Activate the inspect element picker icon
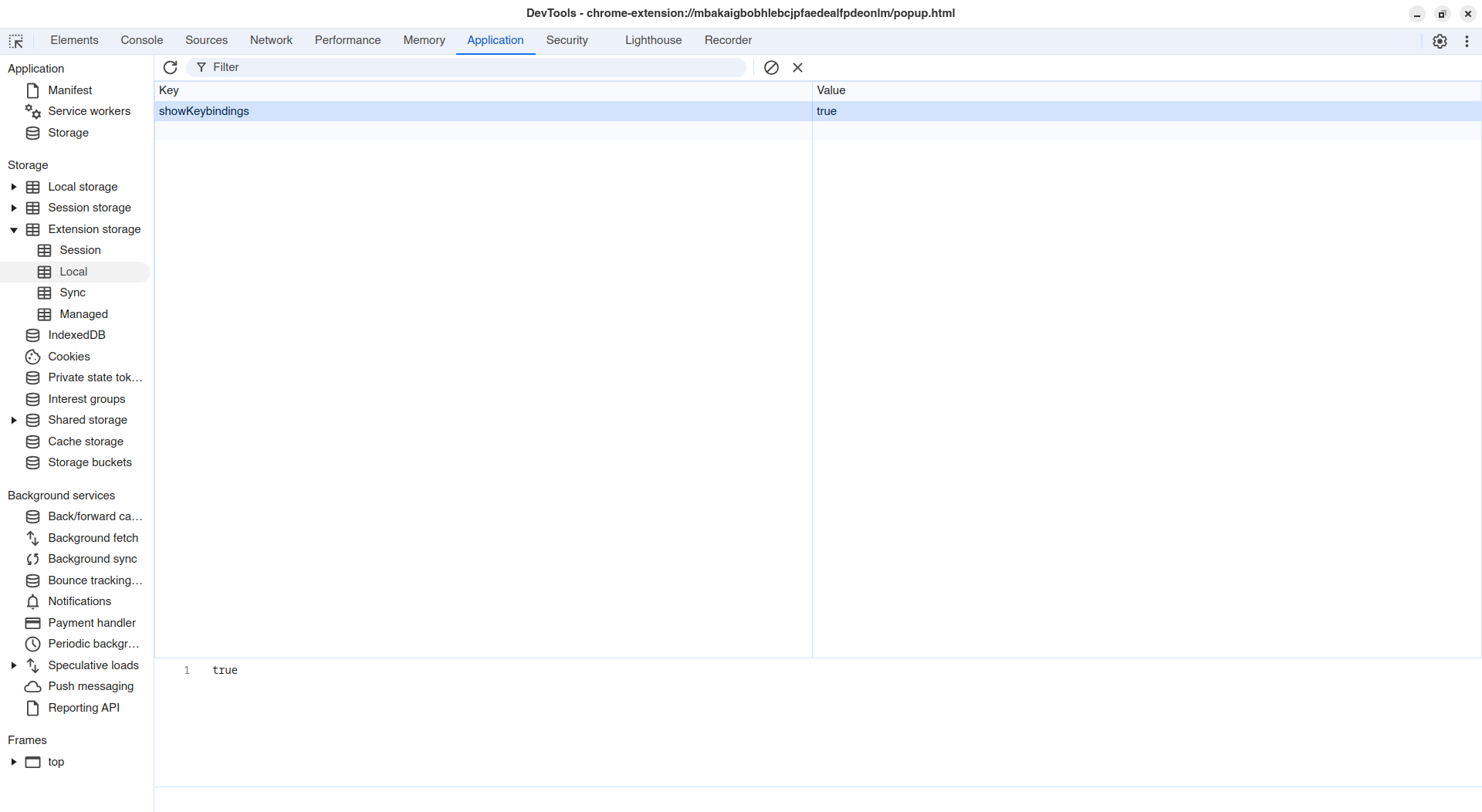Screen dimensions: 1482x812 [x=16, y=41]
